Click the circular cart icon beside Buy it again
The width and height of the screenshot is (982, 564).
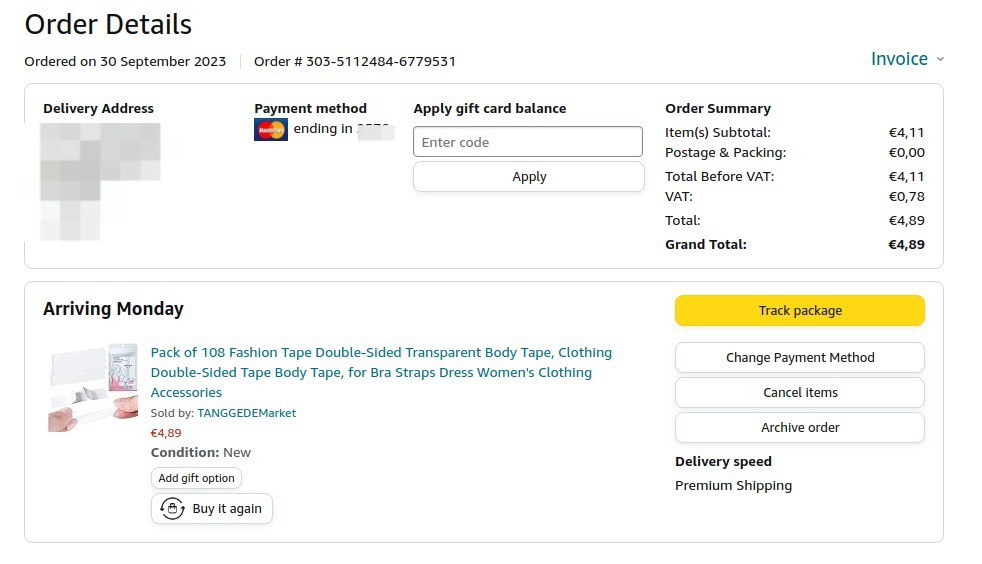[x=172, y=509]
